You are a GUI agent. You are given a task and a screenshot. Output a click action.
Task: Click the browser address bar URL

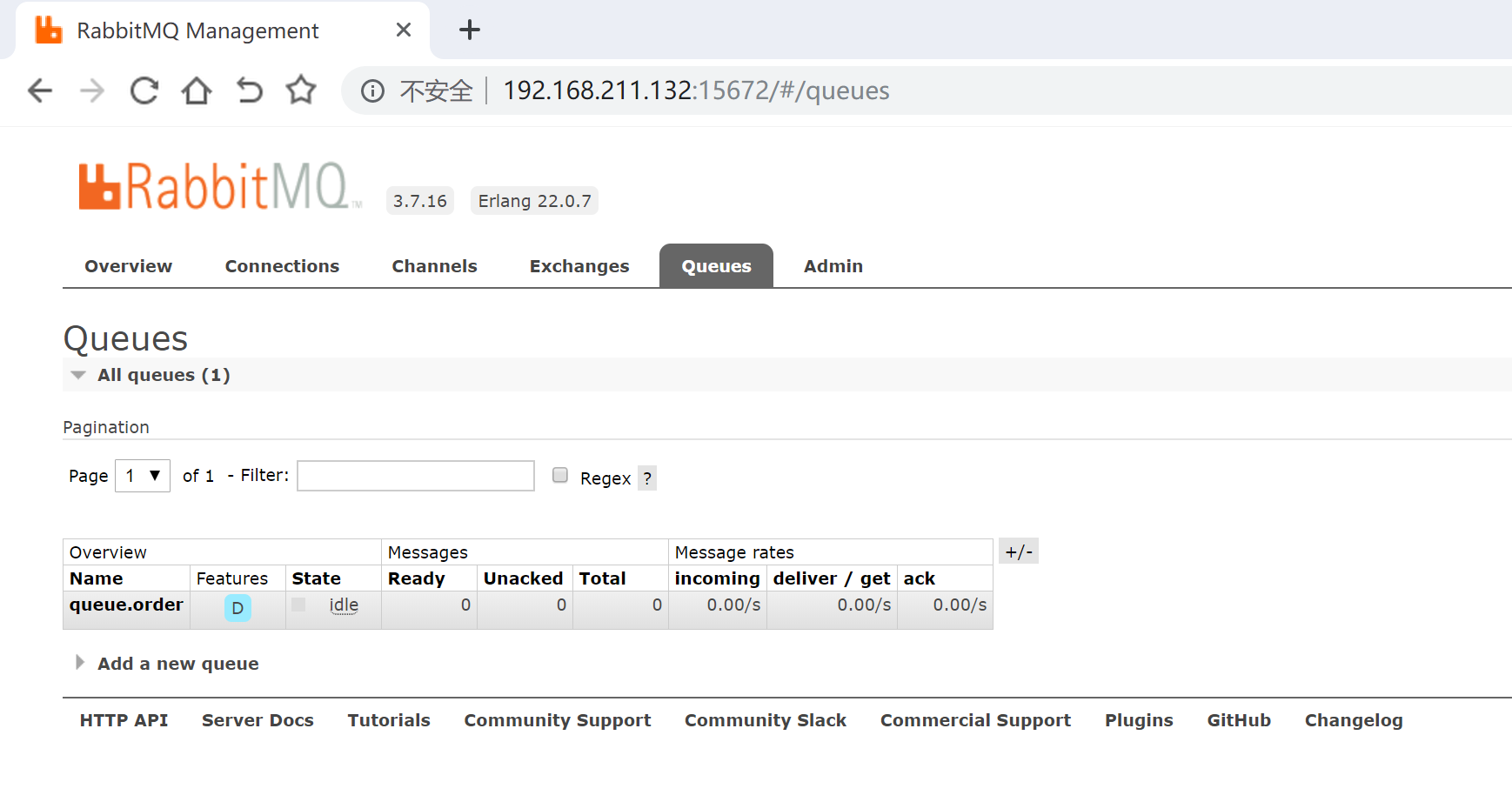tap(696, 90)
